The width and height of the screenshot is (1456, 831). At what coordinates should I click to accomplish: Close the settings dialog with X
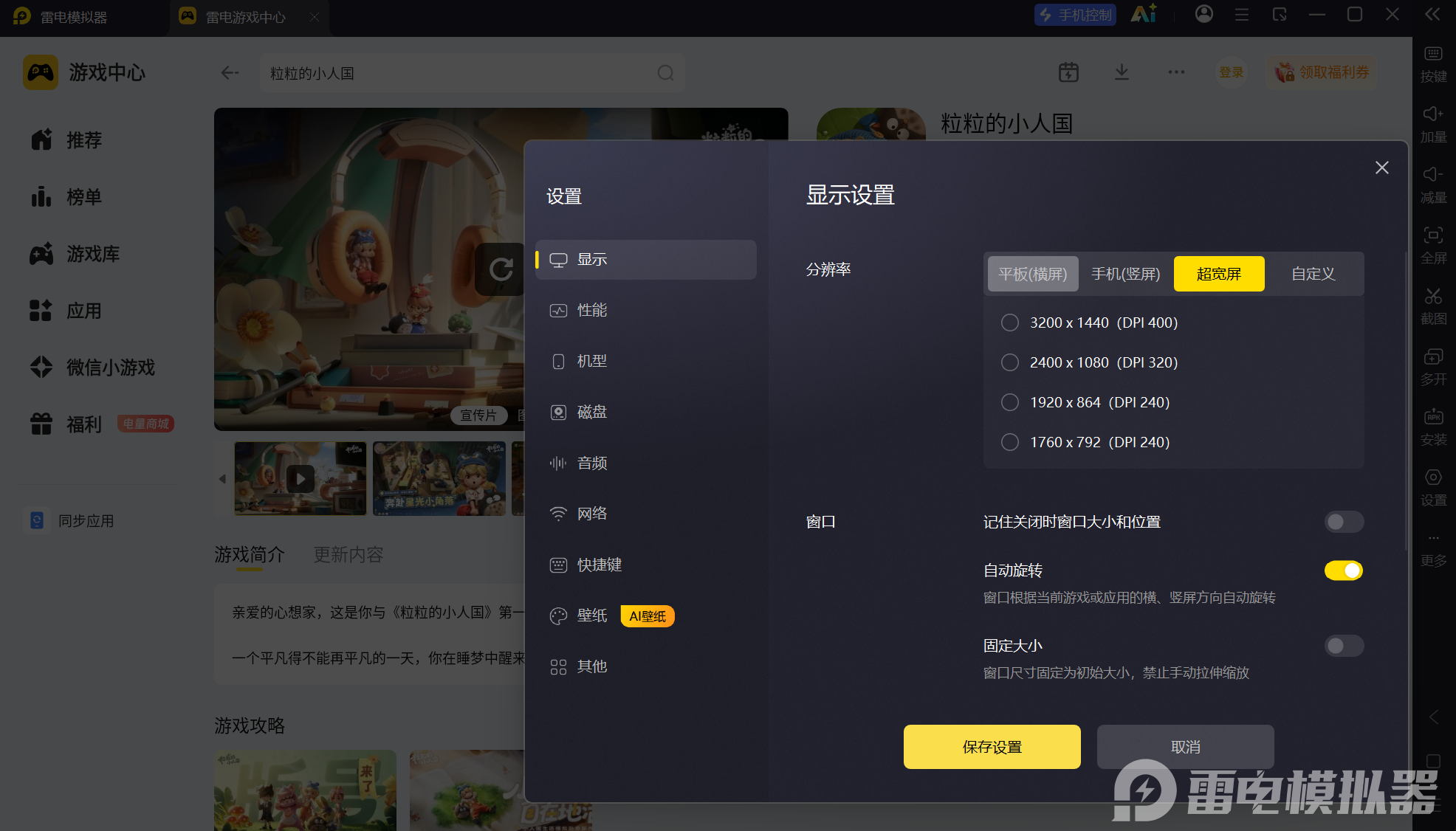1382,168
